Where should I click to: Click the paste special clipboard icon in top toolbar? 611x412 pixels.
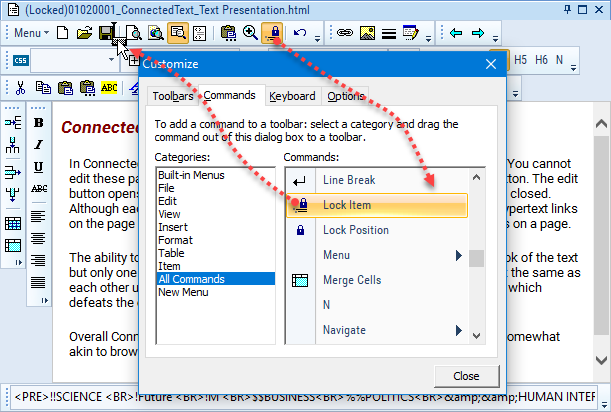[x=228, y=33]
